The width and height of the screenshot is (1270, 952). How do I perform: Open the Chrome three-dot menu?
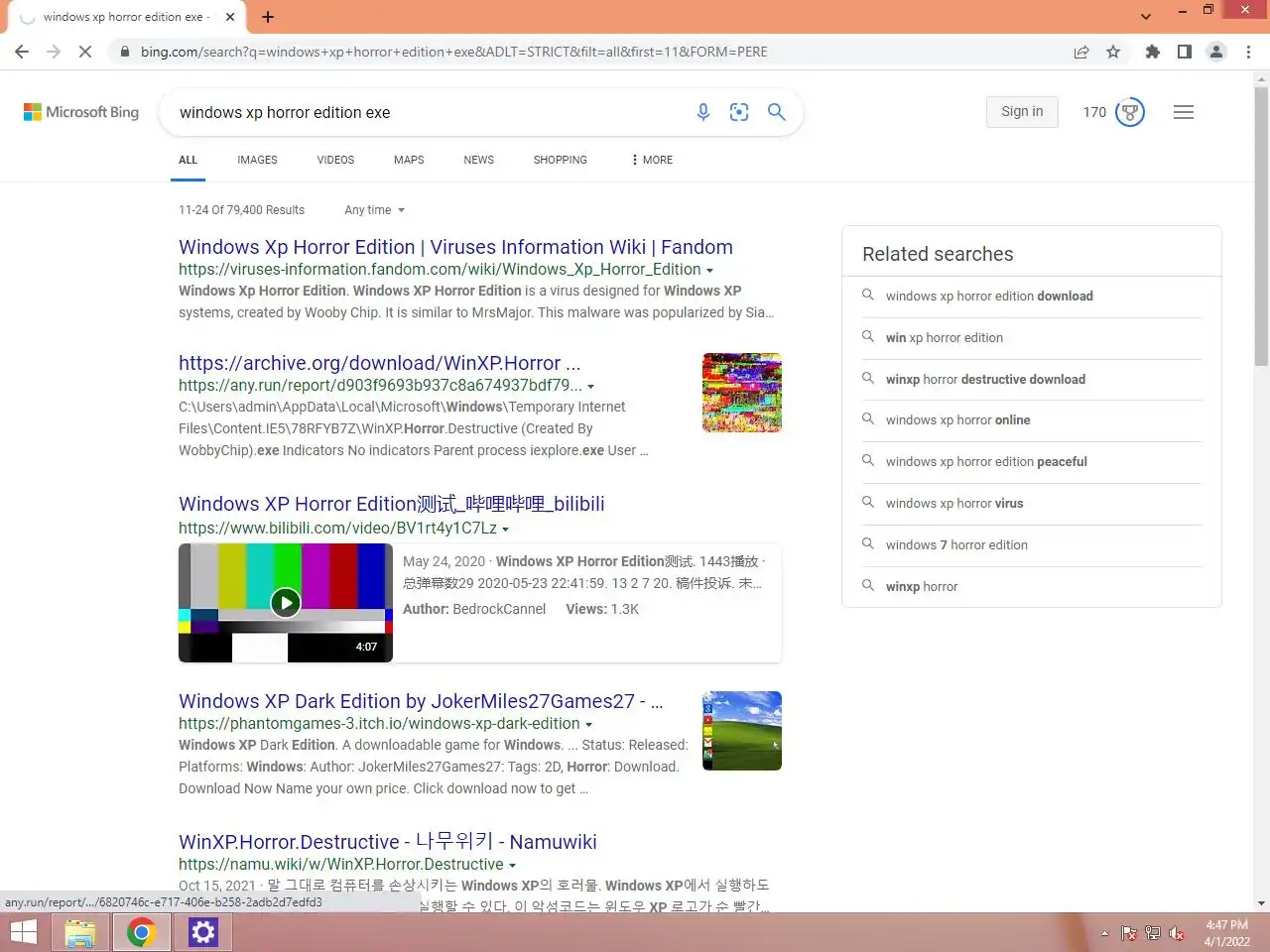point(1248,52)
